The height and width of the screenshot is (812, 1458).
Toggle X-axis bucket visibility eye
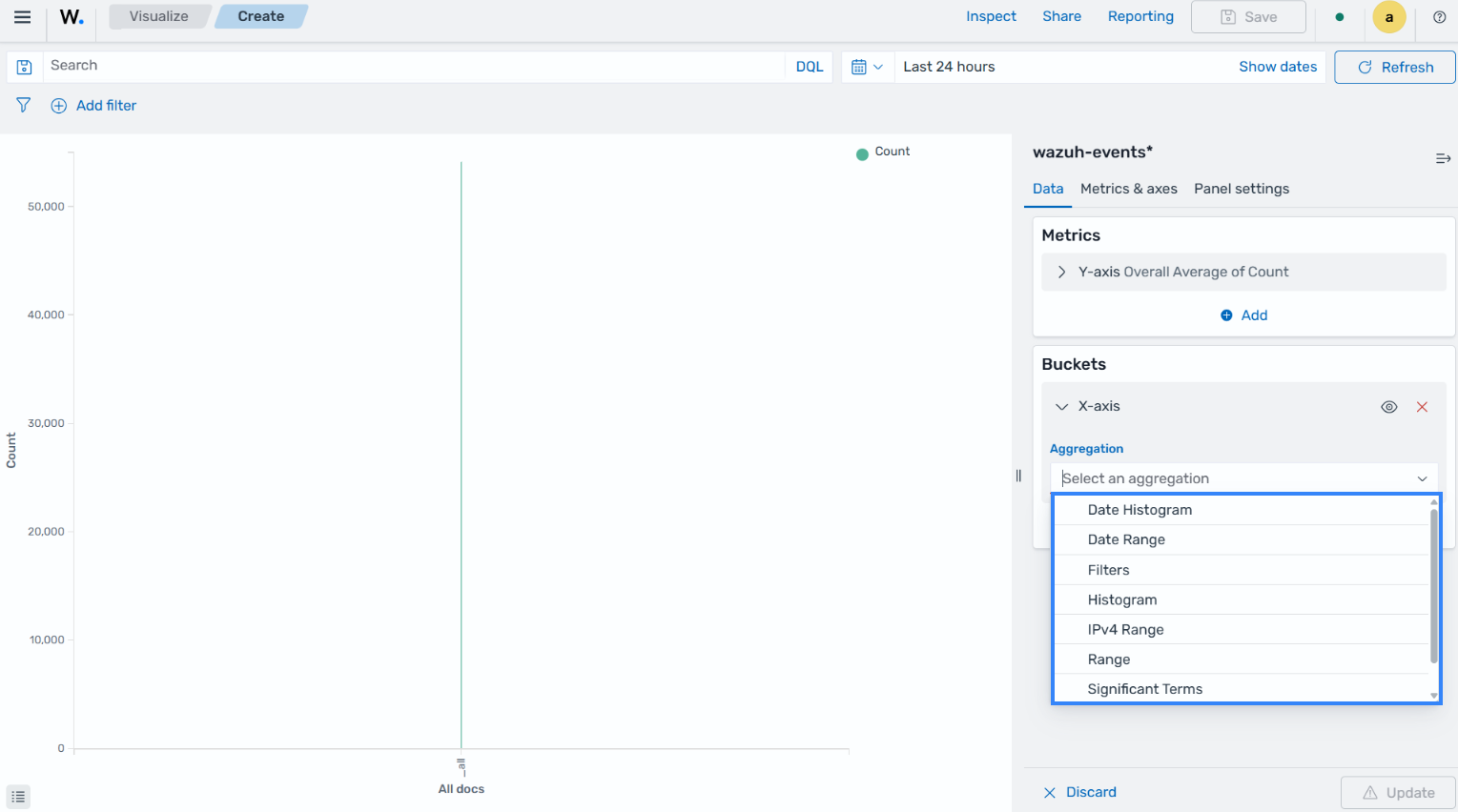point(1389,407)
